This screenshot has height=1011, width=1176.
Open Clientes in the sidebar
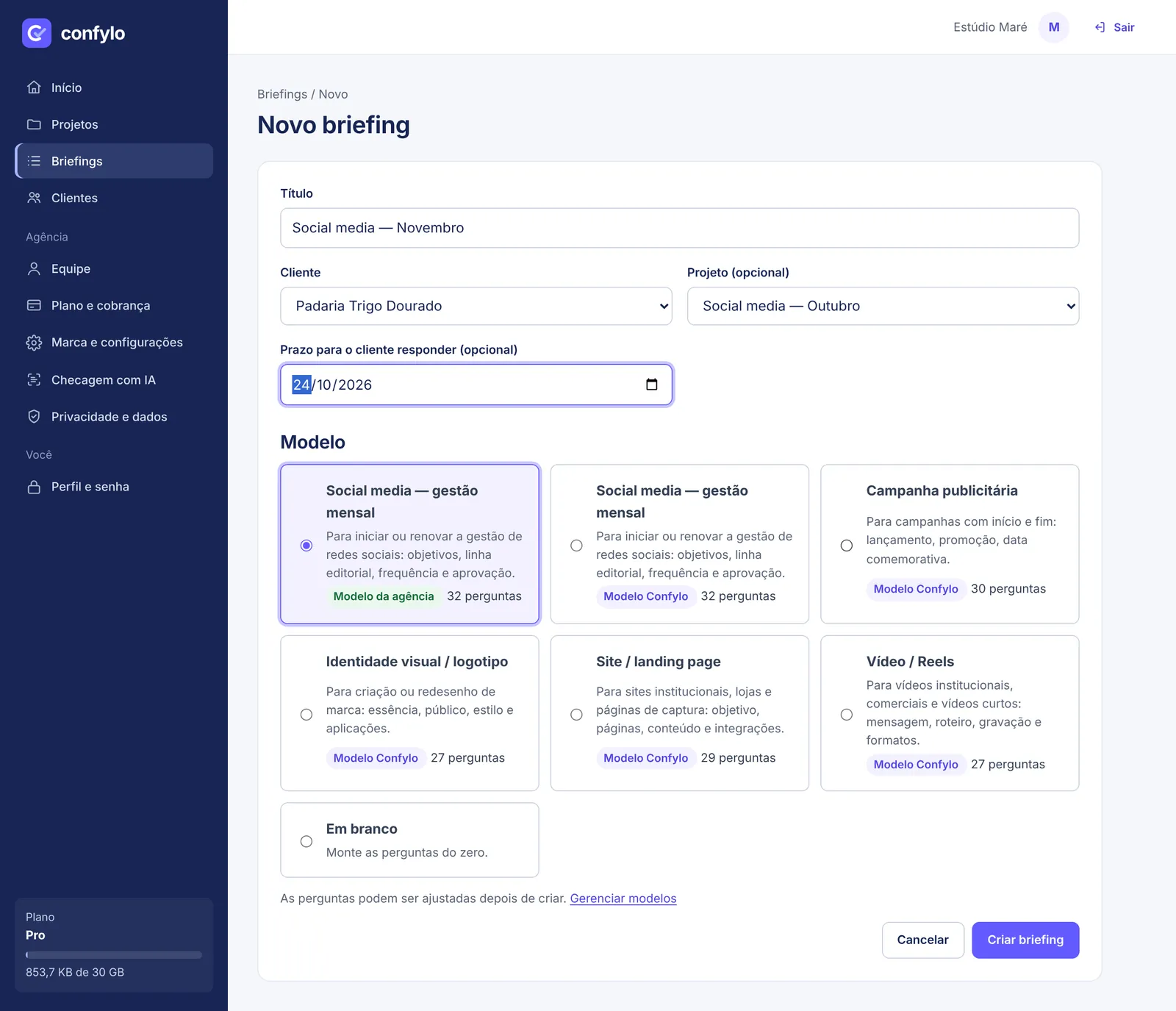coord(114,198)
